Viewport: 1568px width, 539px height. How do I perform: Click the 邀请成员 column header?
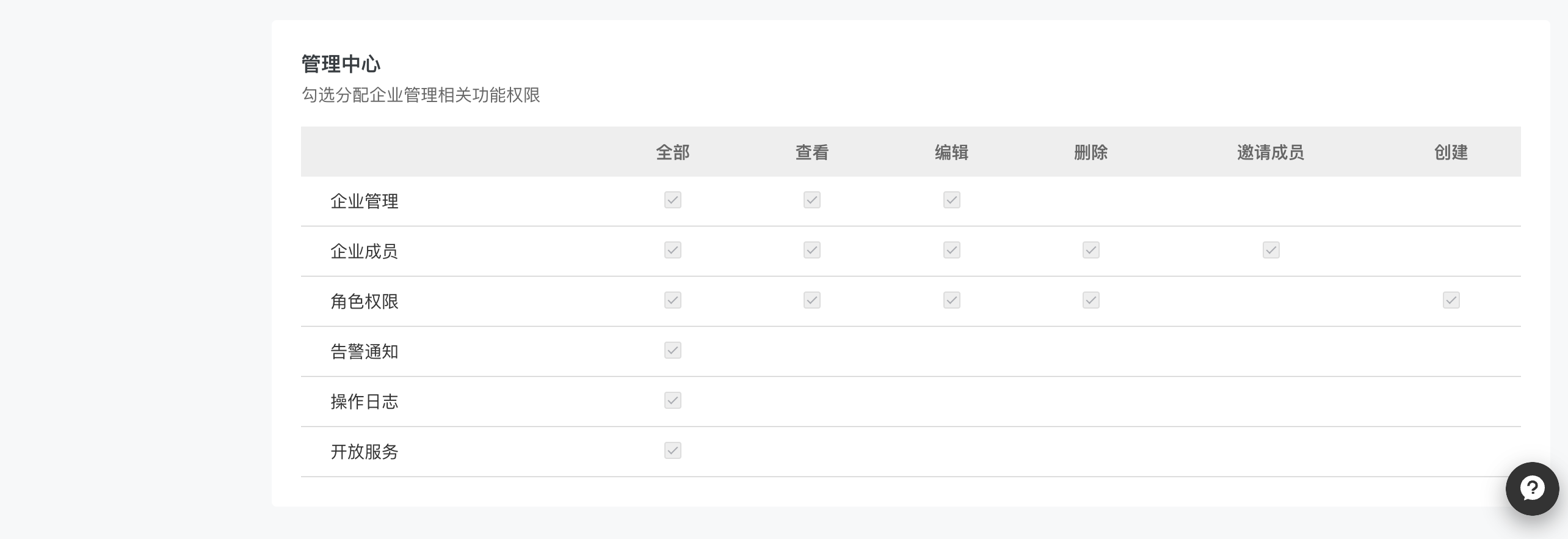click(x=1270, y=152)
